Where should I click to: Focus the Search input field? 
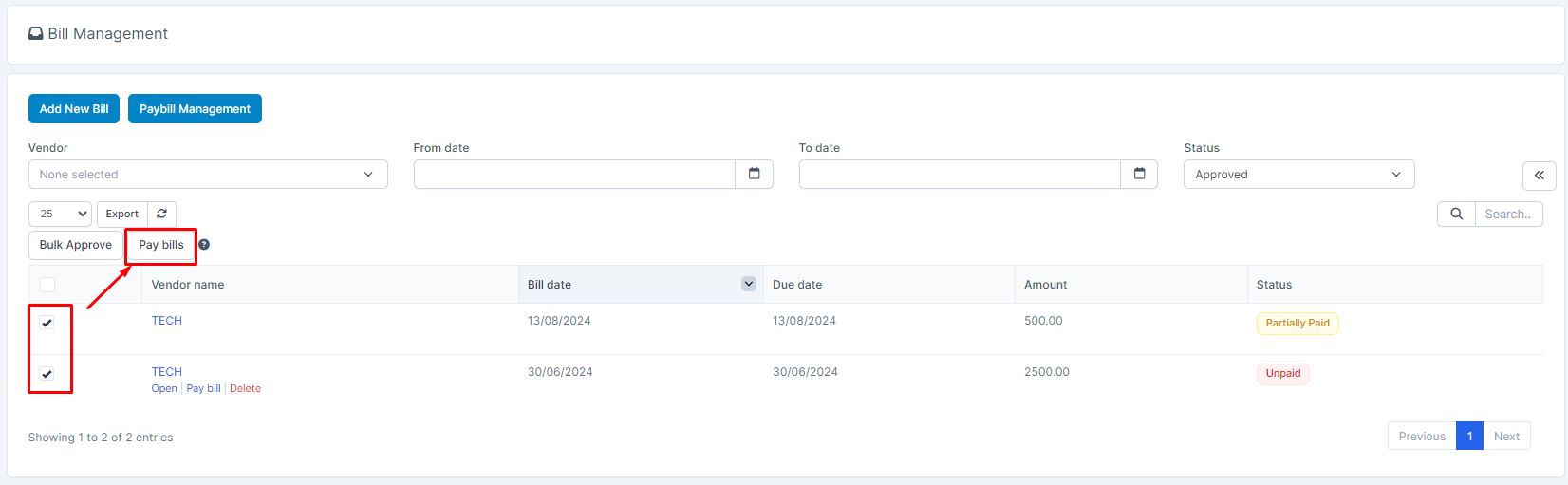coord(1508,215)
